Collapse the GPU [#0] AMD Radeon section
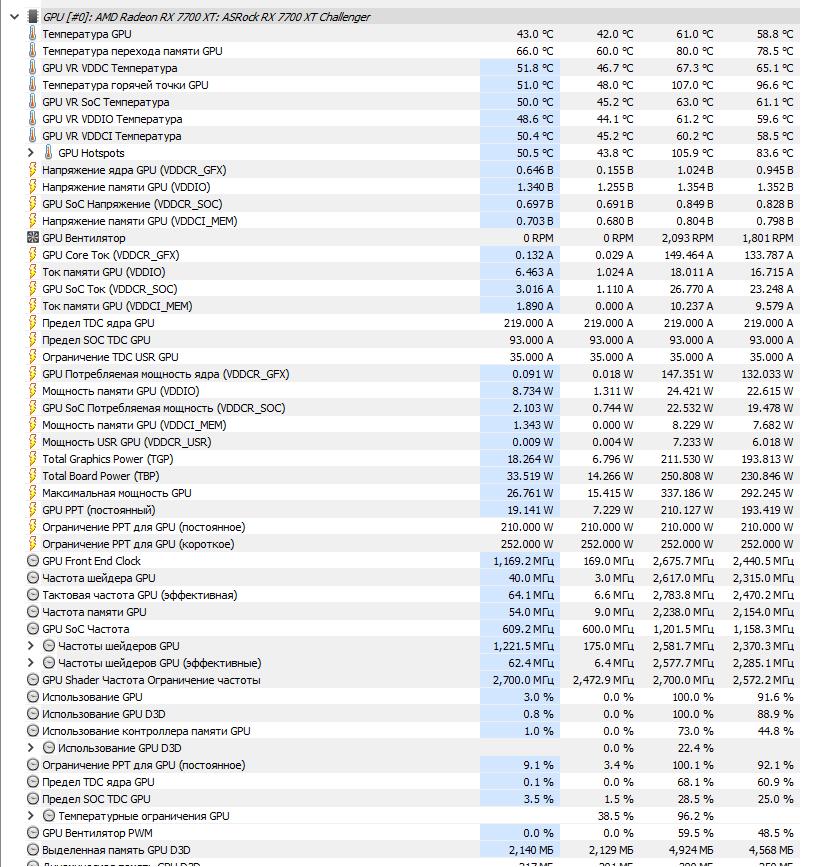The image size is (819, 867). click(x=15, y=17)
